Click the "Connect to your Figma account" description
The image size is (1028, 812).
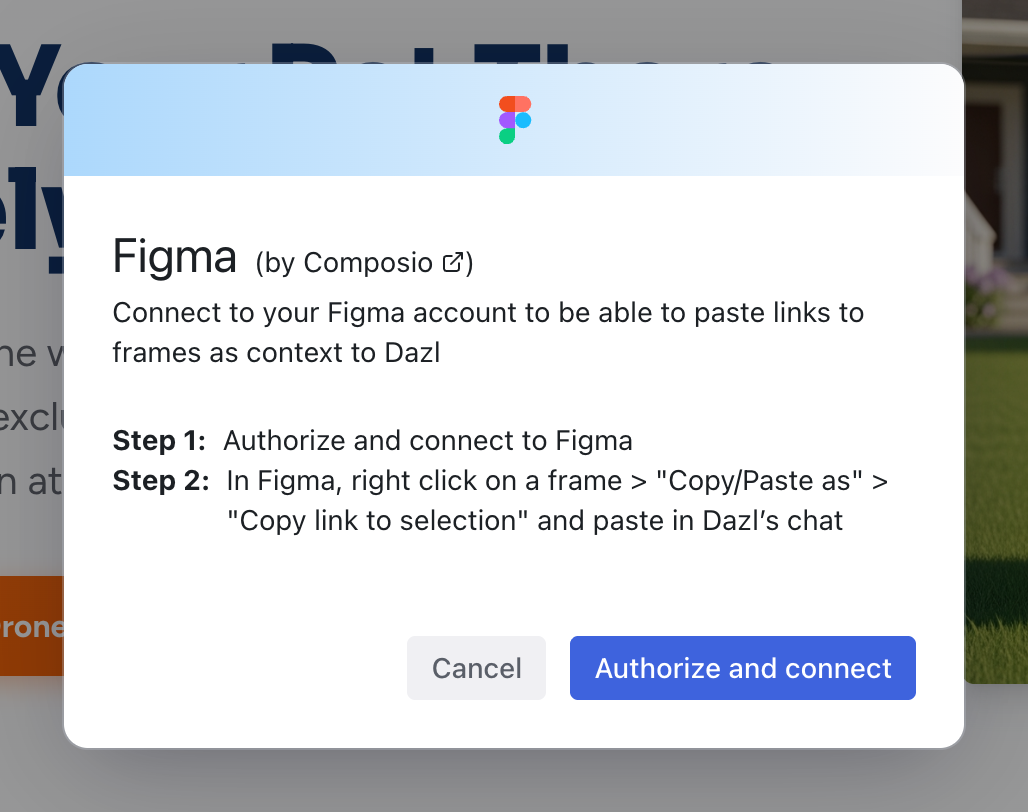[487, 313]
